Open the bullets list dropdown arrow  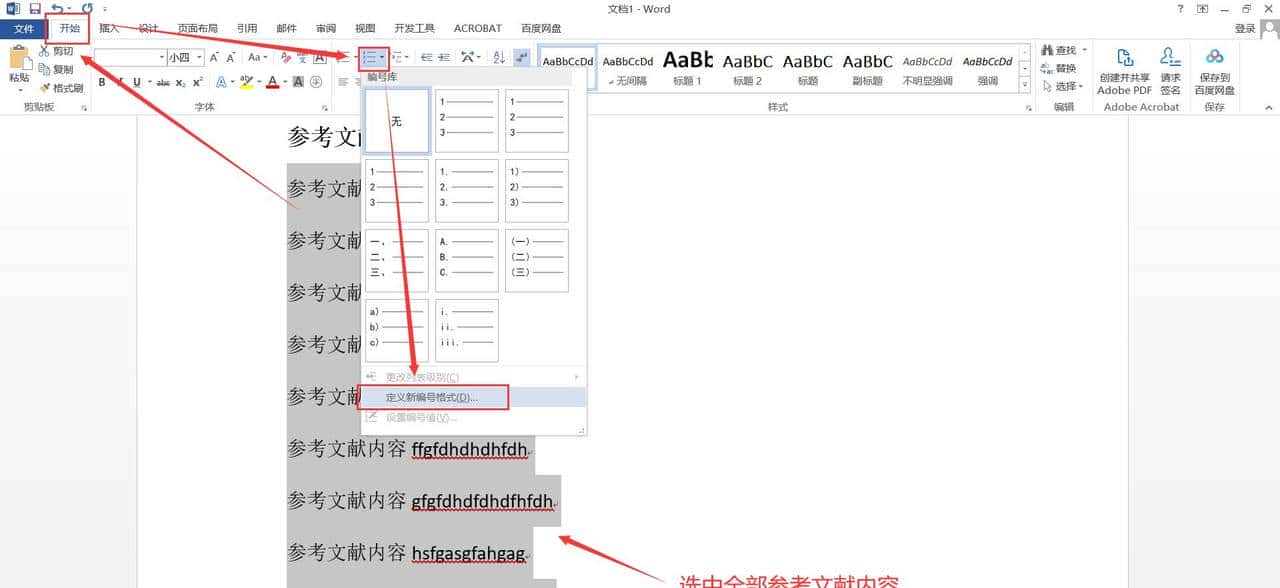(x=383, y=57)
